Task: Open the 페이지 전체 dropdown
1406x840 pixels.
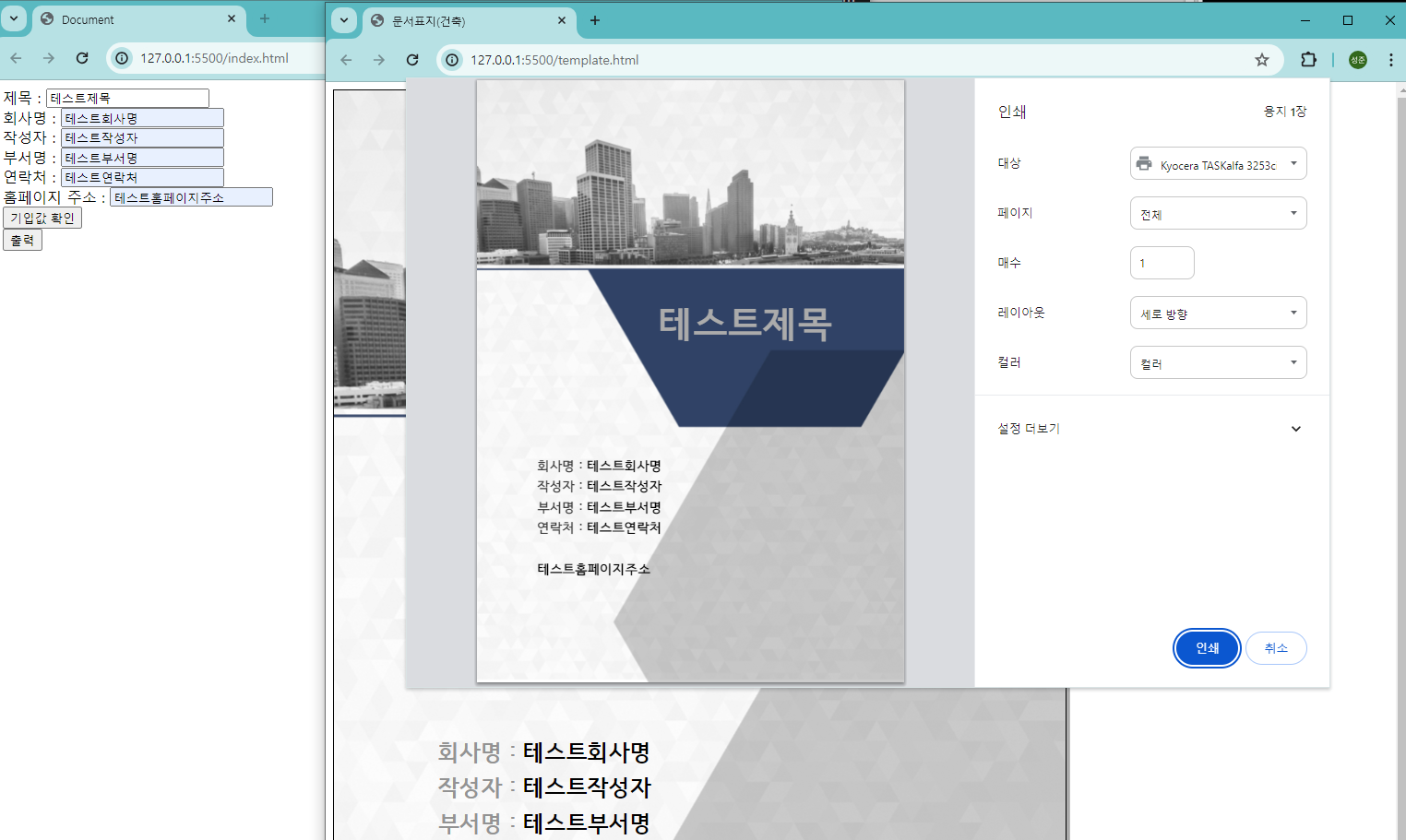Action: click(x=1218, y=214)
